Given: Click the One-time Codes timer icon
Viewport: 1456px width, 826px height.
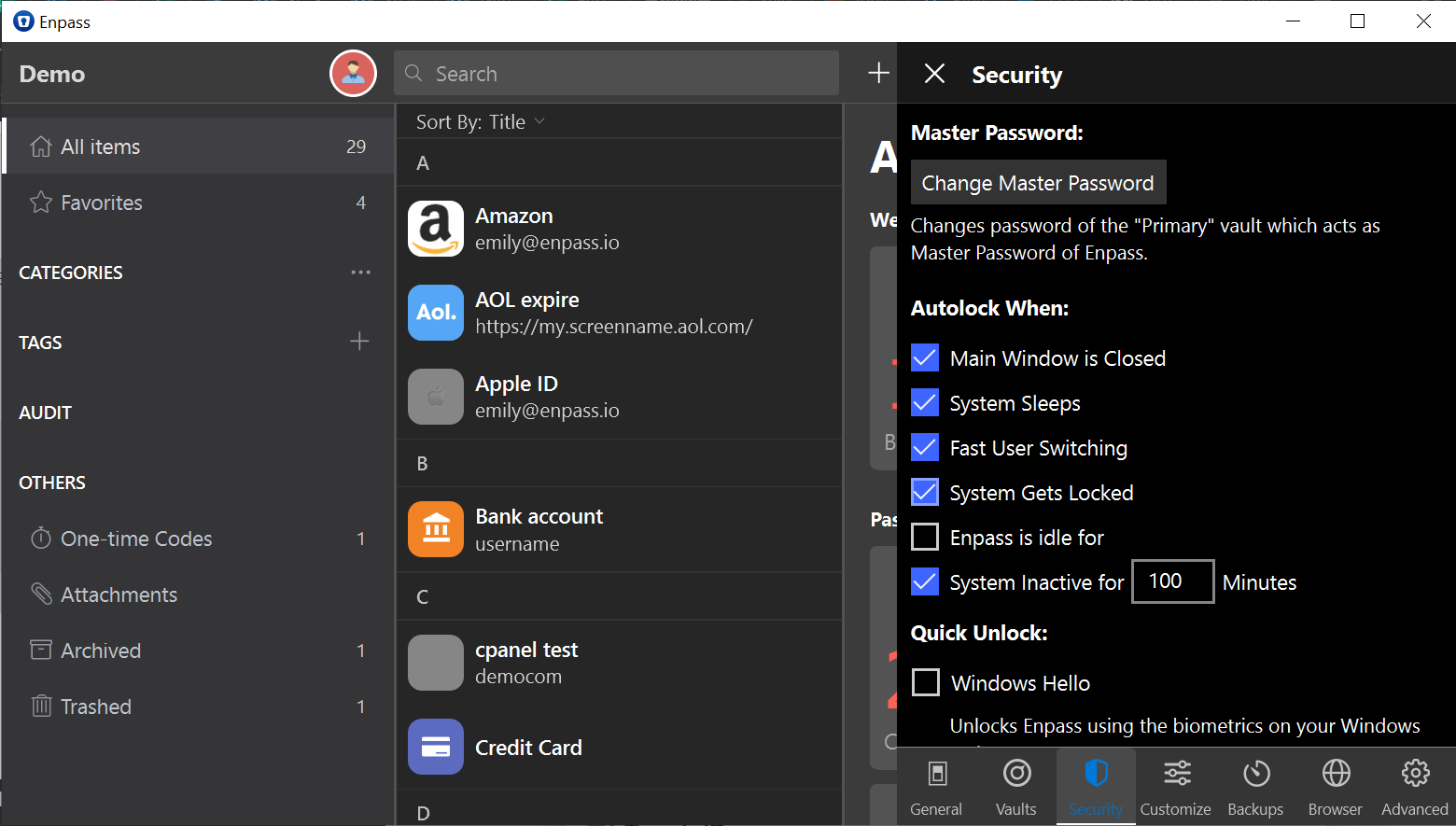Looking at the screenshot, I should pos(40,539).
